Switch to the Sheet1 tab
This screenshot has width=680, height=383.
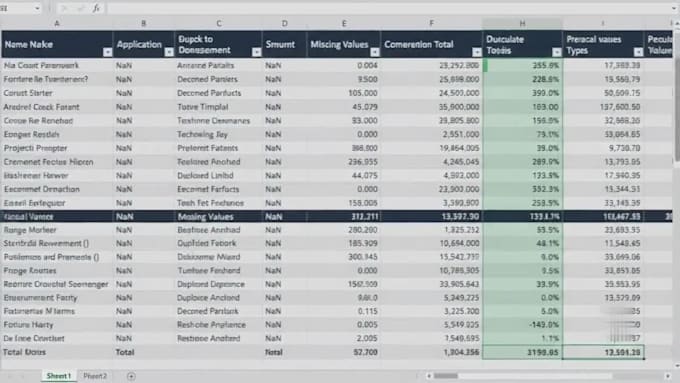[59, 376]
